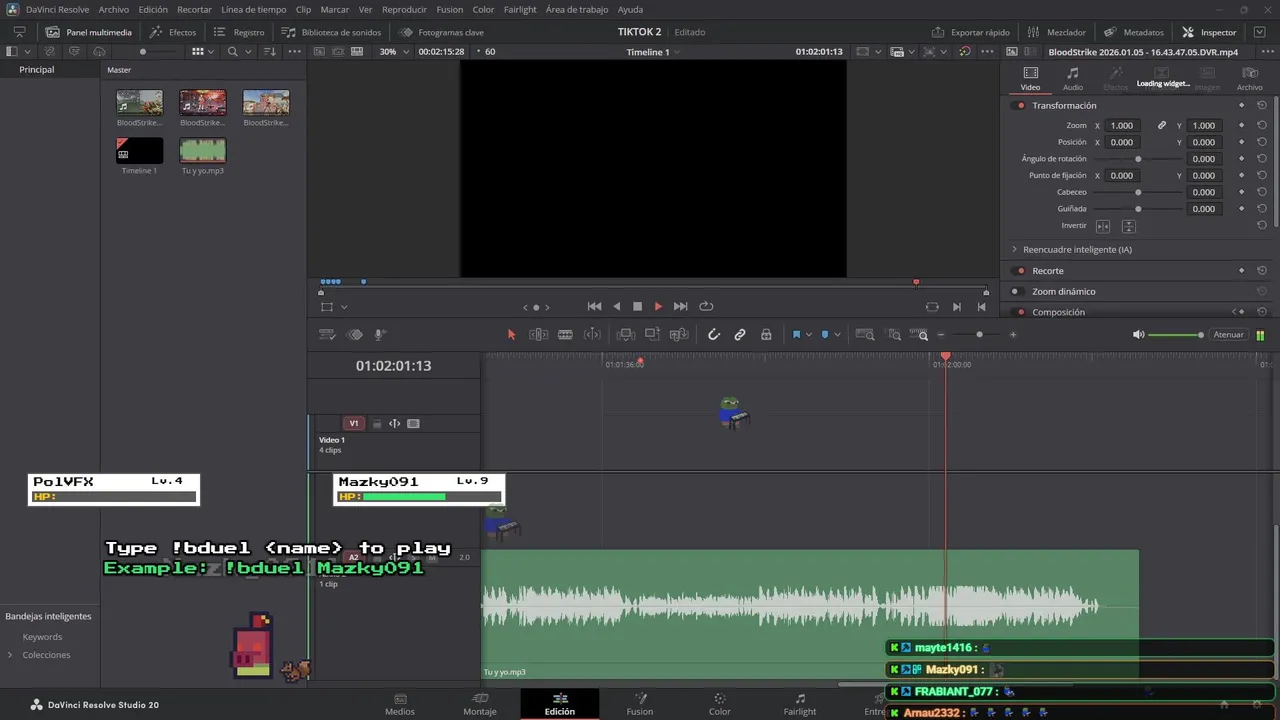This screenshot has width=1280, height=720.
Task: Adjust the timeline zoom slider
Action: 979,335
